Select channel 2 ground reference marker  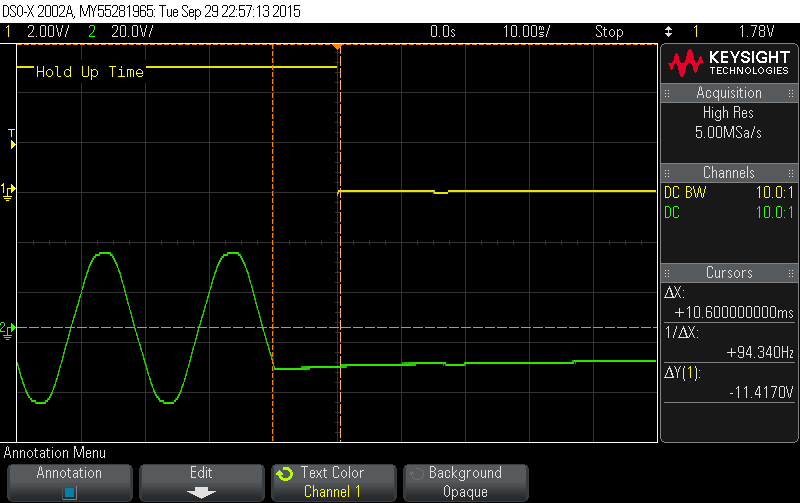[x=8, y=330]
